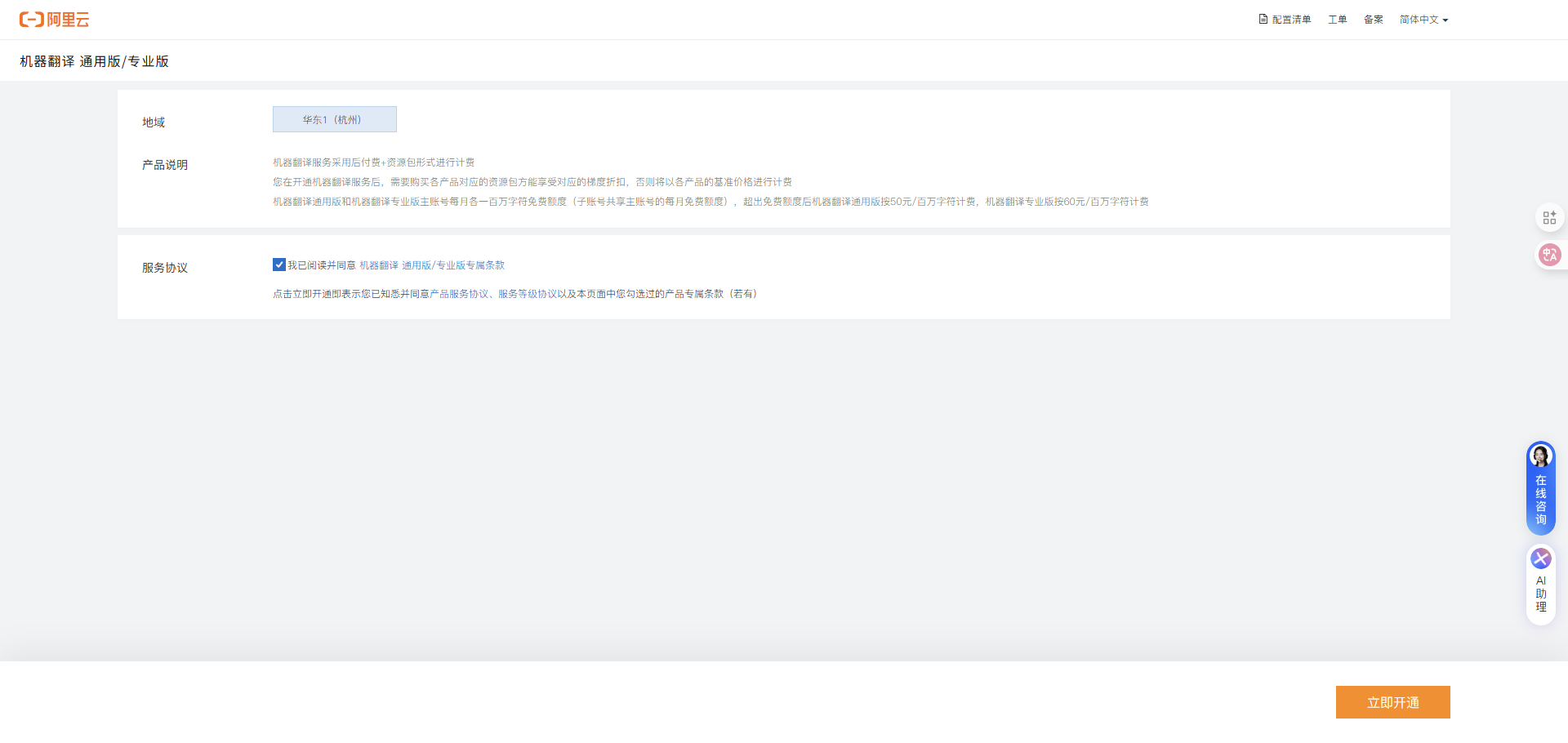Open the 产品服务协议 link

(x=459, y=294)
